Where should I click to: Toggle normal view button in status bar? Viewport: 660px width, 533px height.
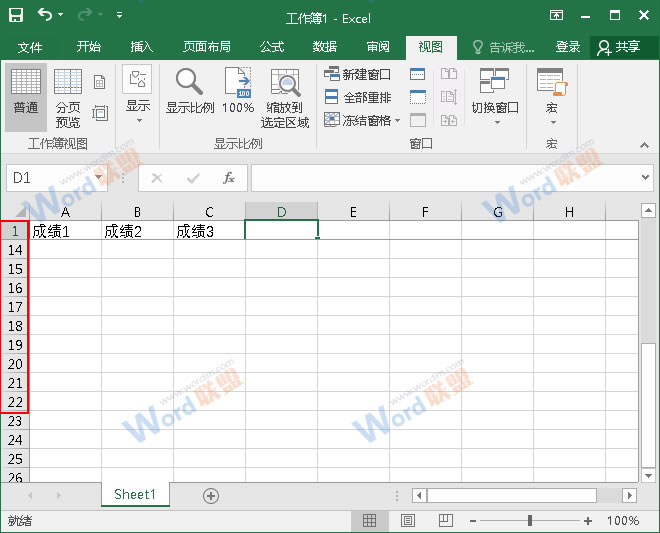pos(369,521)
